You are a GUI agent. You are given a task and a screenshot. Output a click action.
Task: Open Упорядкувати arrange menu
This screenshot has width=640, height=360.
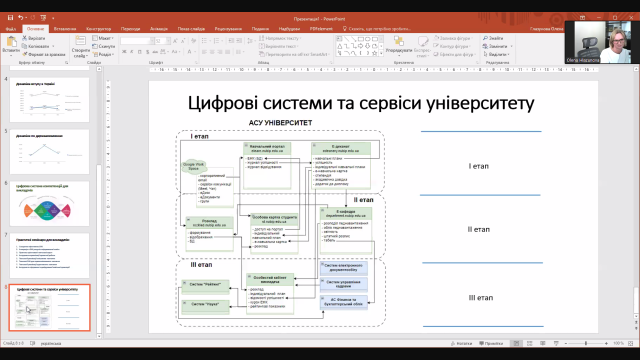399,45
